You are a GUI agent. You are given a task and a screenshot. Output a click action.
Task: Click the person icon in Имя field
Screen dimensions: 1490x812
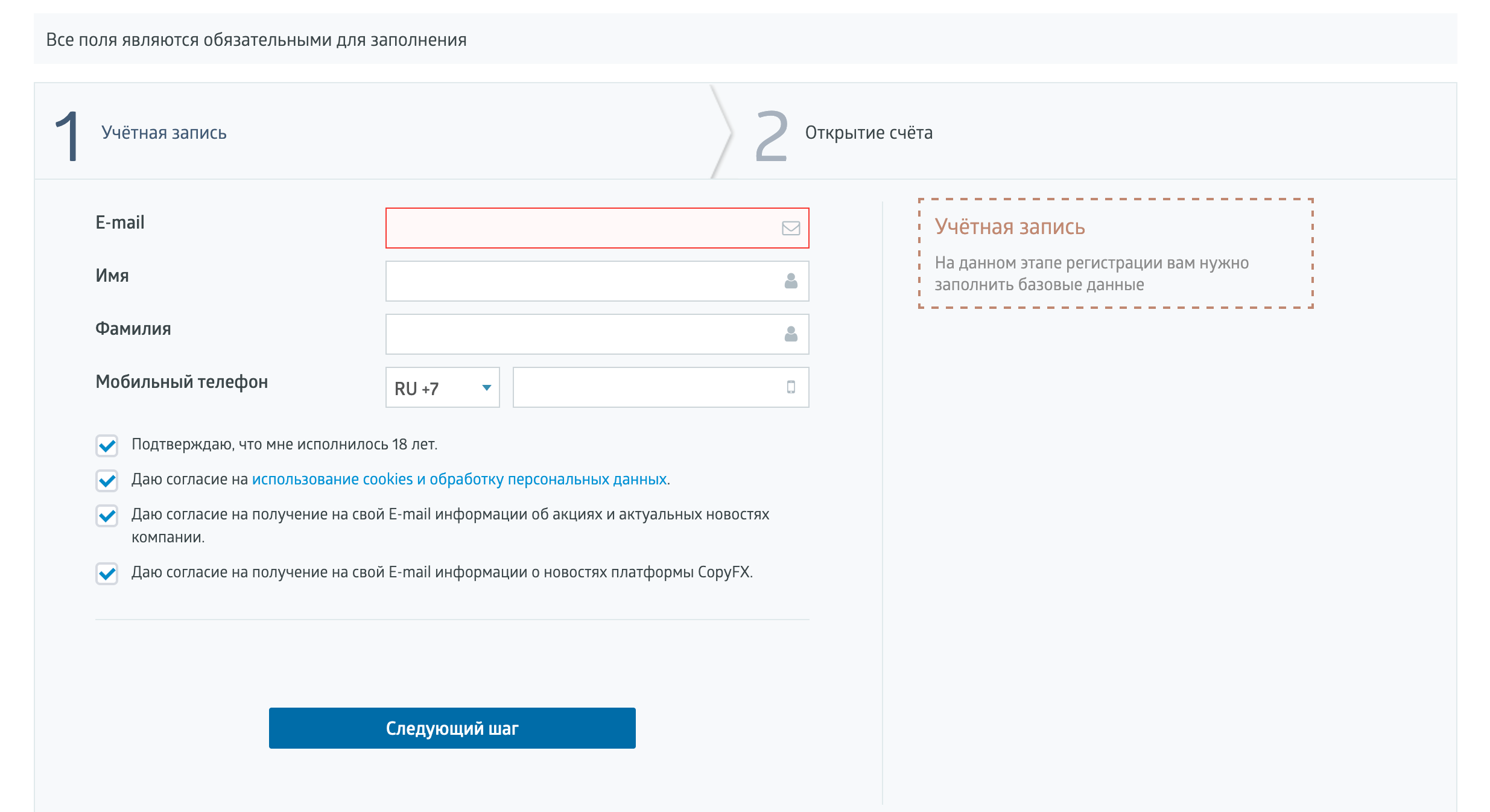point(790,281)
